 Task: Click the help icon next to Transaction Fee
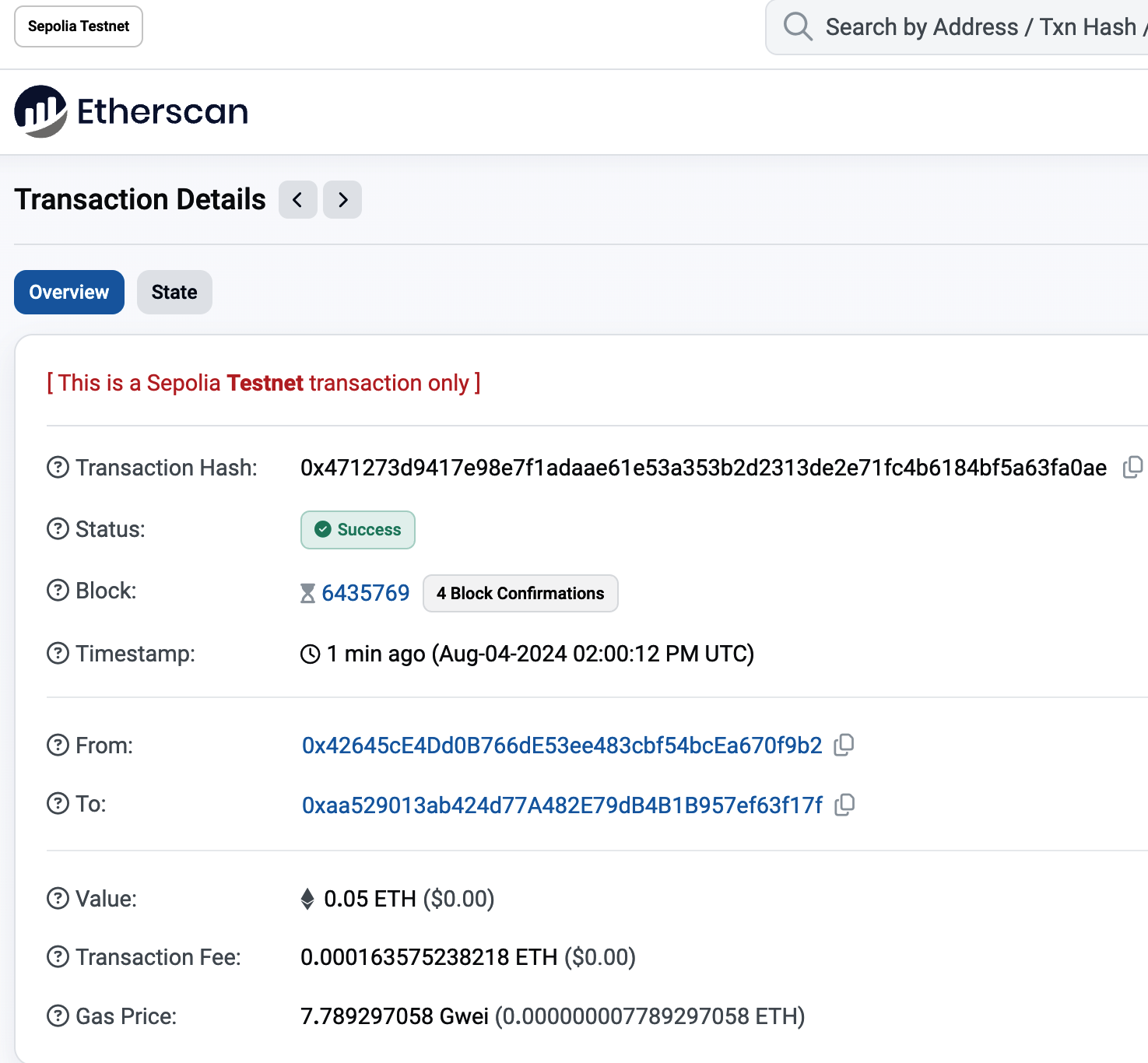57,956
